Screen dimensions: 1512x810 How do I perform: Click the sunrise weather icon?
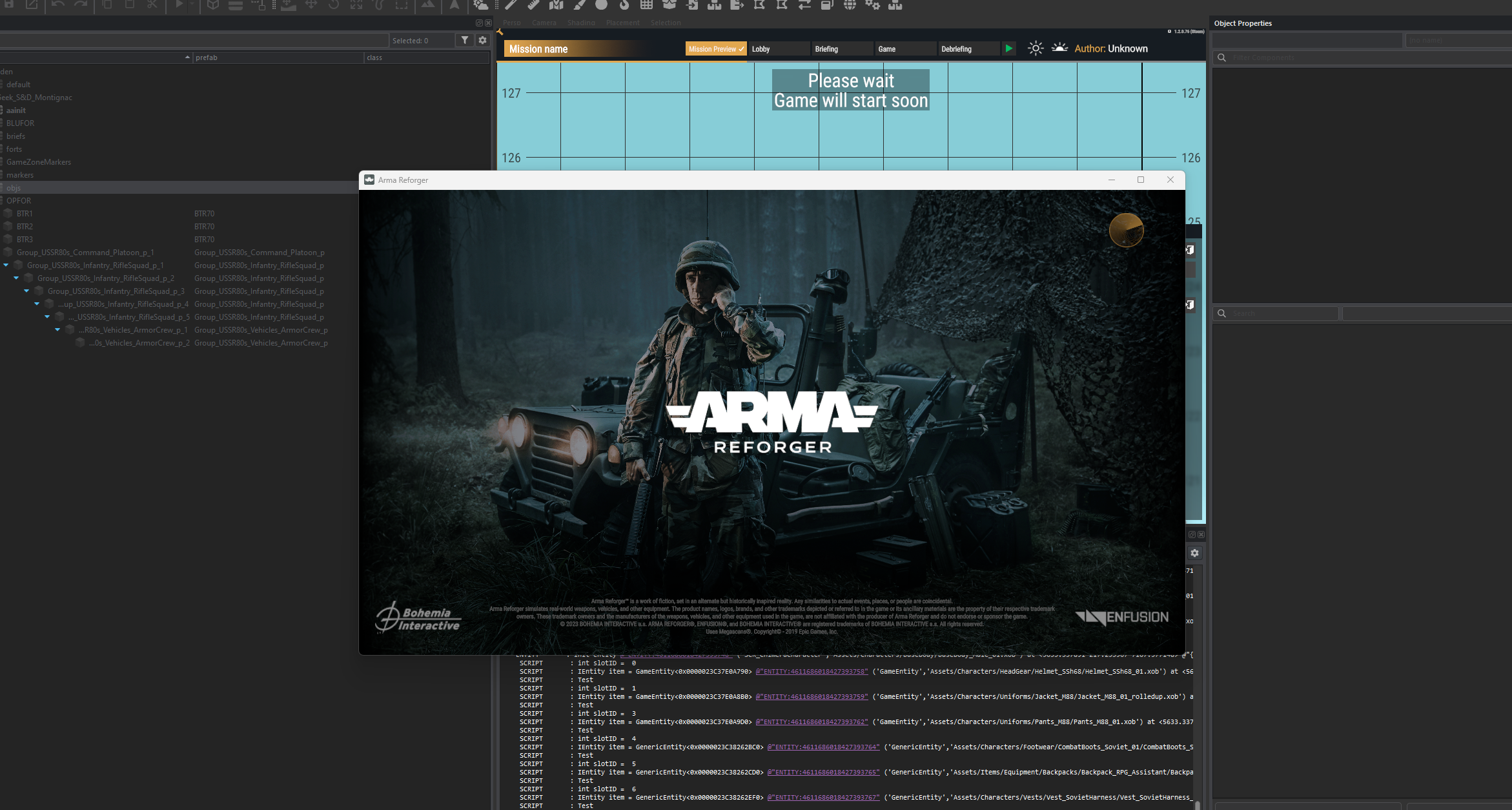click(x=1059, y=48)
